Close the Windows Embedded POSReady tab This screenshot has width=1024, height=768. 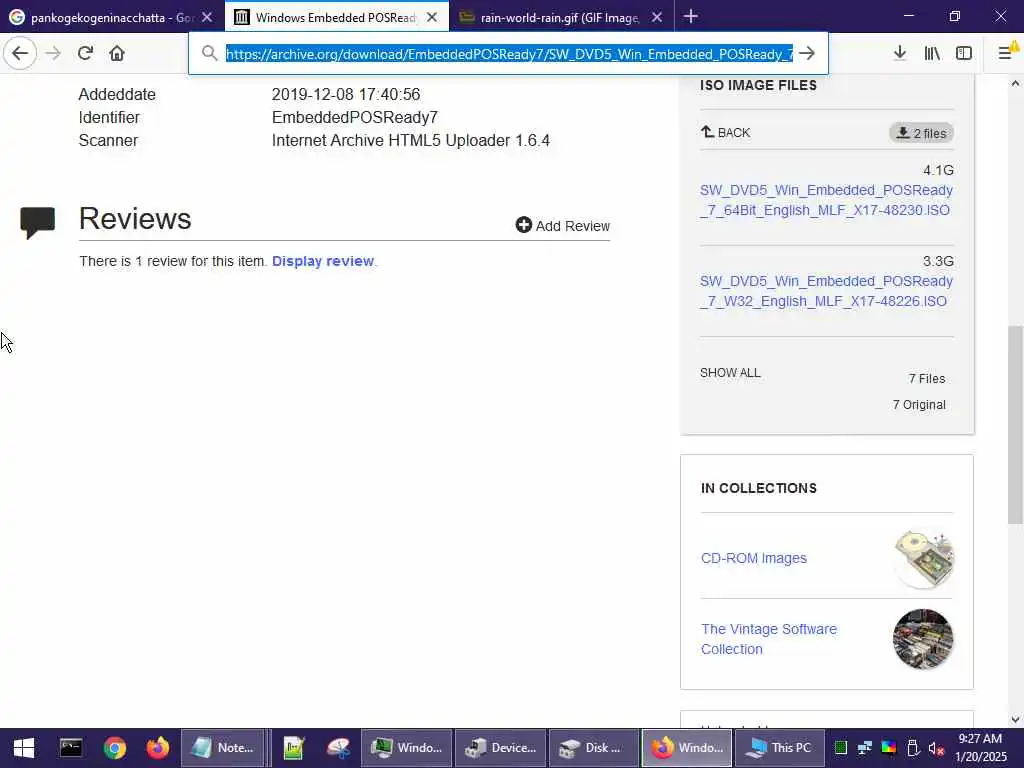point(432,18)
